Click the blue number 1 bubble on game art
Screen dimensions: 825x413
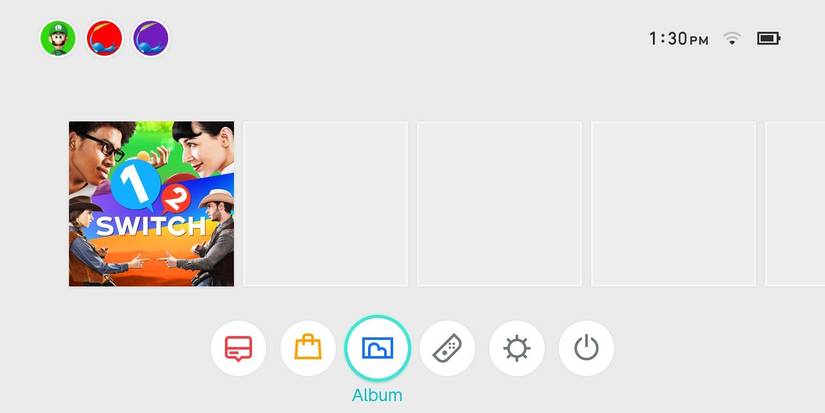click(136, 185)
